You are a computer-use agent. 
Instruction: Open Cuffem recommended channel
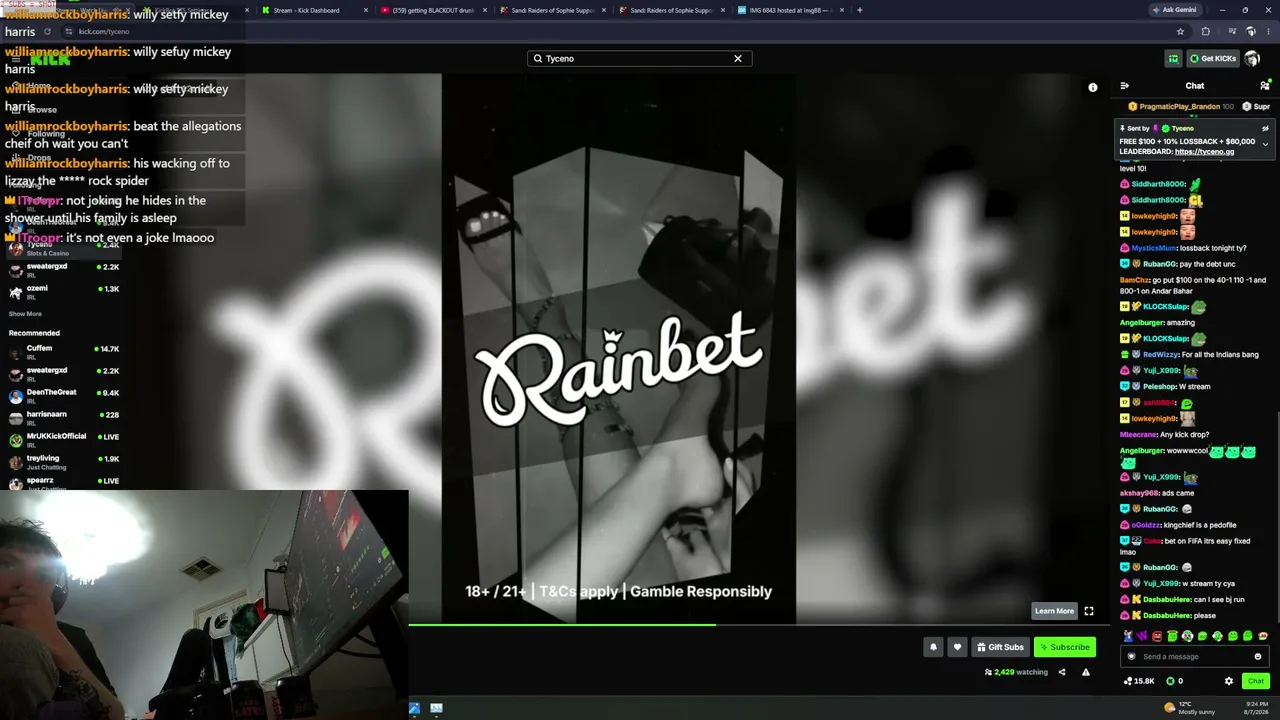pos(64,352)
